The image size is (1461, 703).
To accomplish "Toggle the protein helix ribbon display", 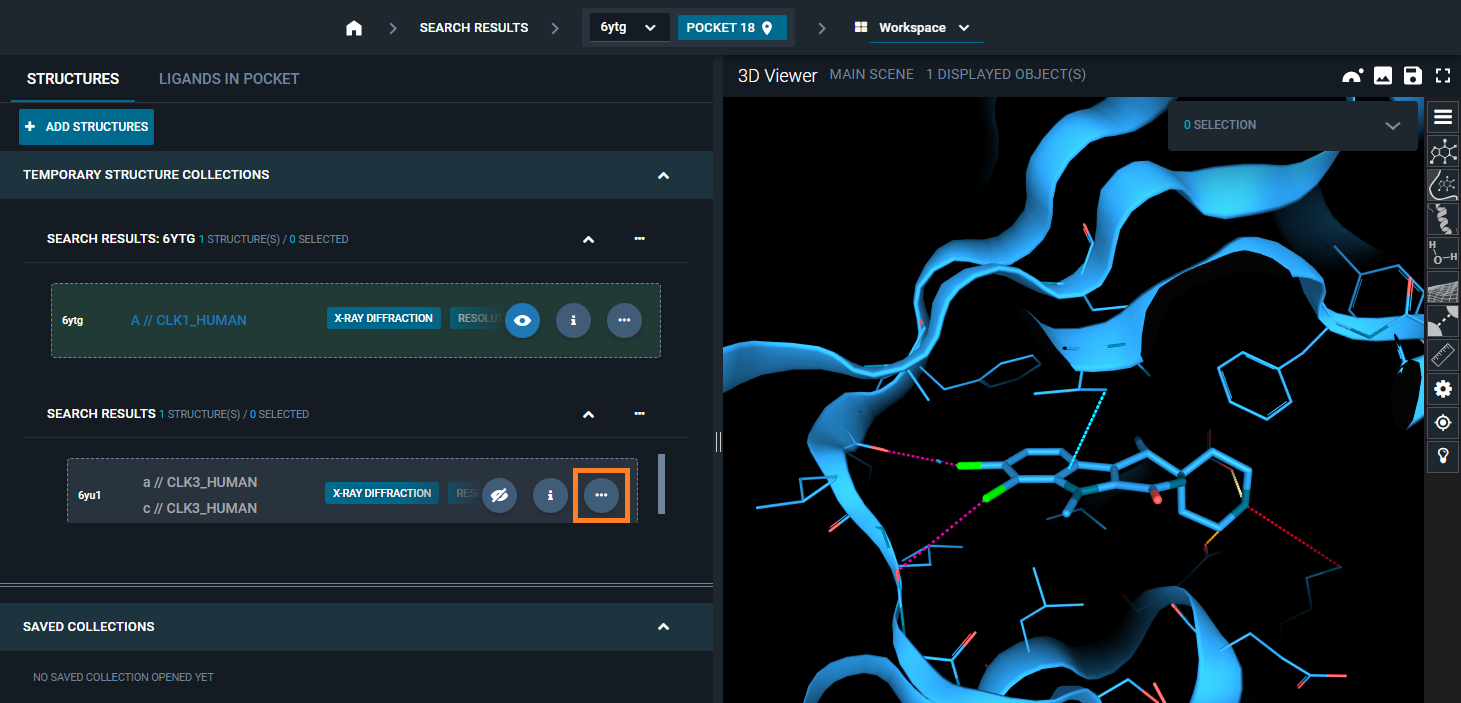I will point(1443,219).
